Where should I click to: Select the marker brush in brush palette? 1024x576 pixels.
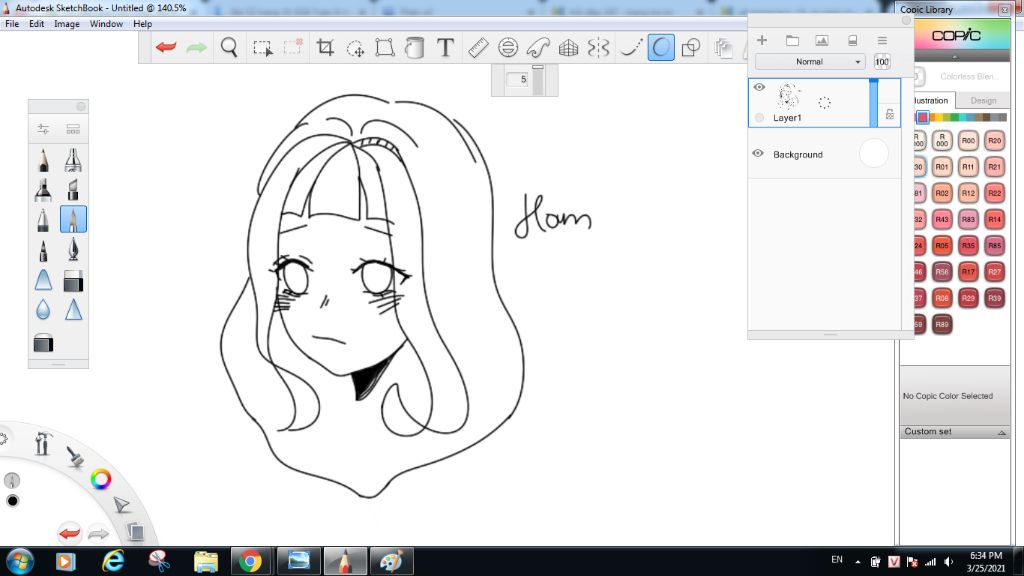coord(43,190)
